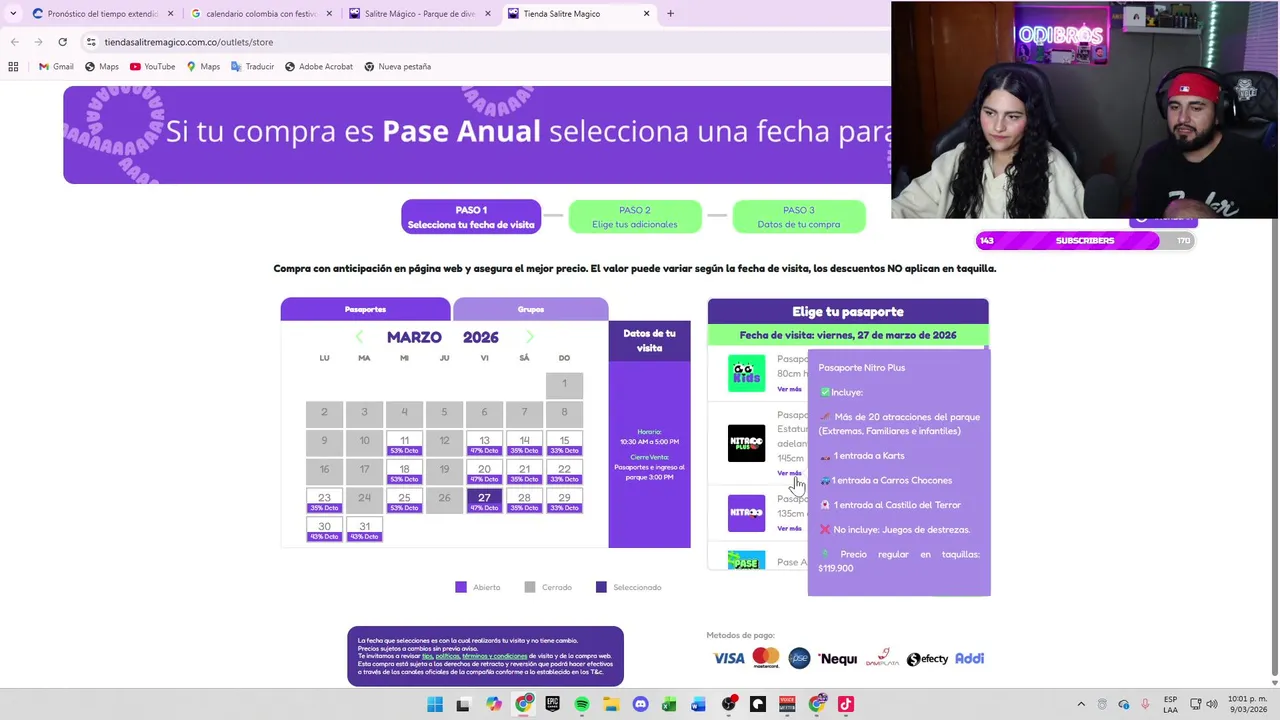The image size is (1280, 720).
Task: Open Copilot from the taskbar
Action: coord(494,704)
